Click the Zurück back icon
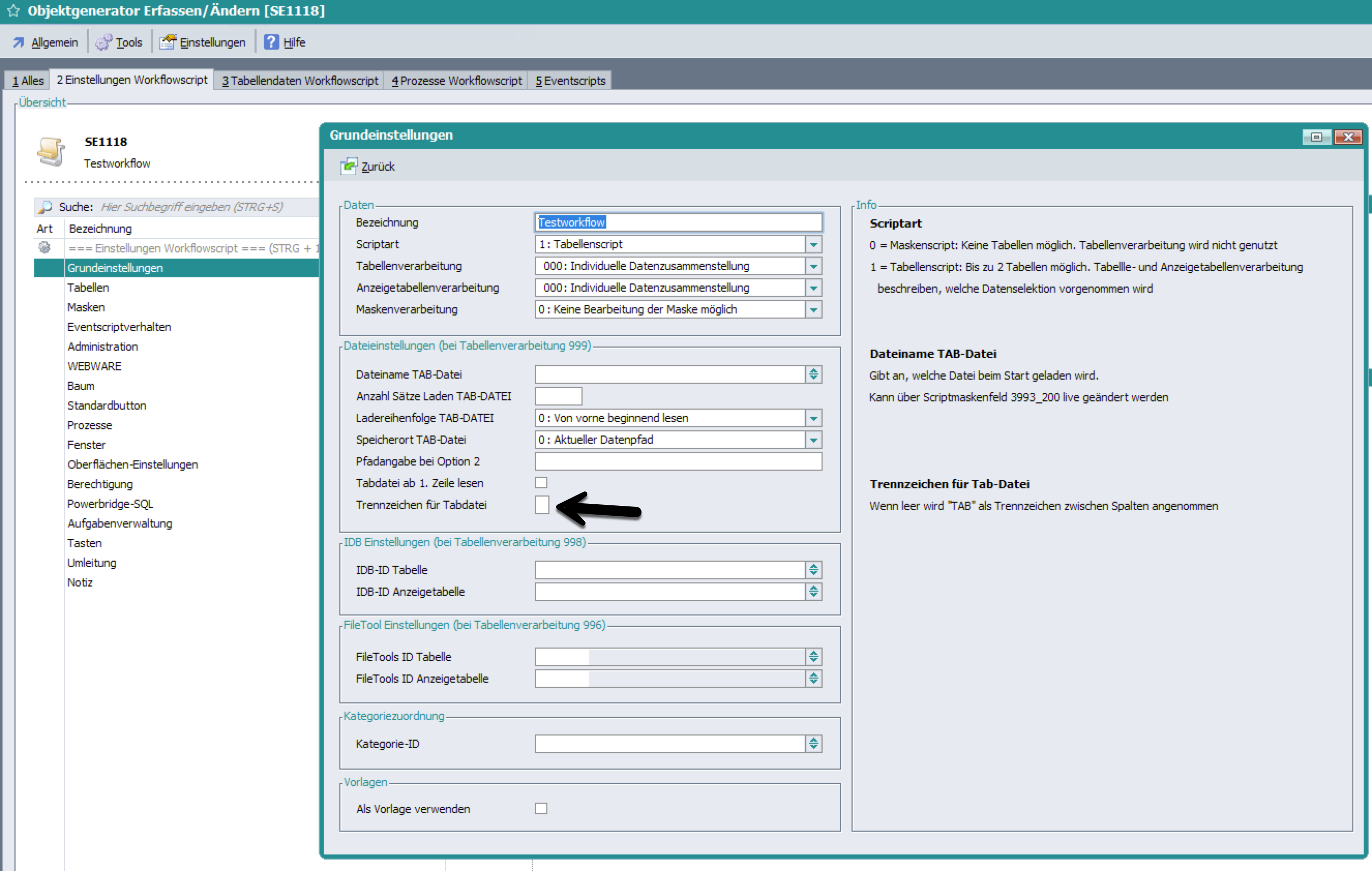1372x871 pixels. click(349, 167)
